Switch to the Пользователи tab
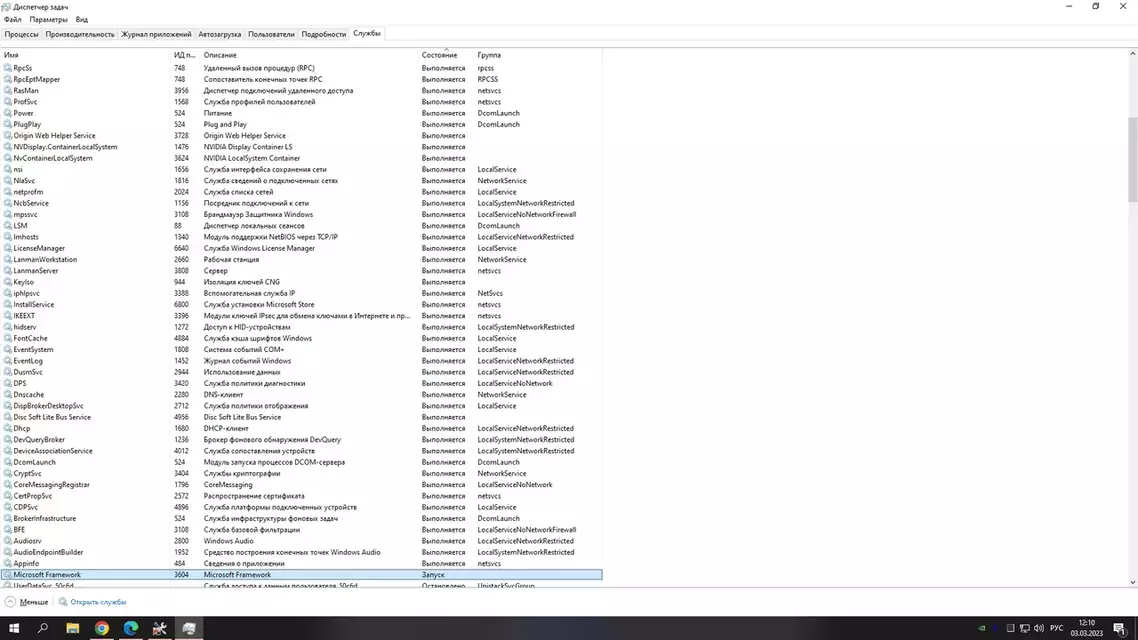Image resolution: width=1138 pixels, height=640 pixels. tap(271, 34)
